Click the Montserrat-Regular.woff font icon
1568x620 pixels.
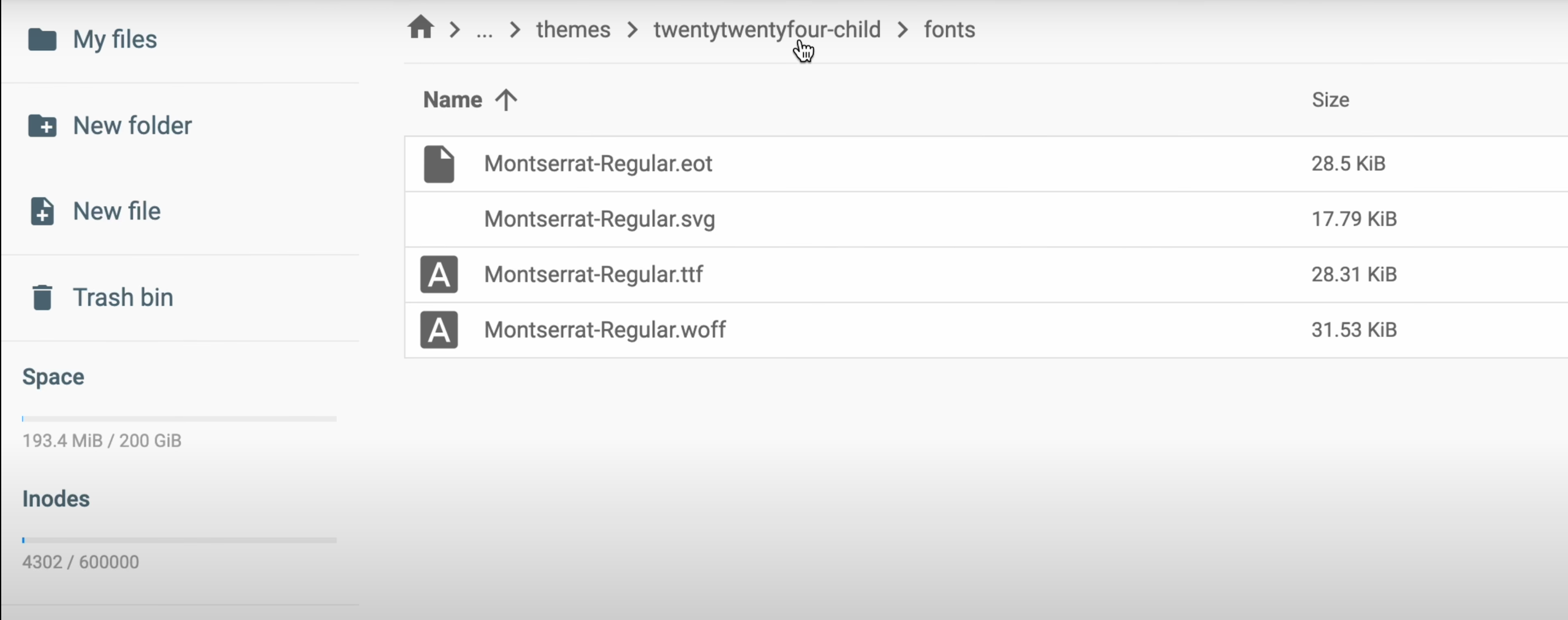pyautogui.click(x=439, y=330)
